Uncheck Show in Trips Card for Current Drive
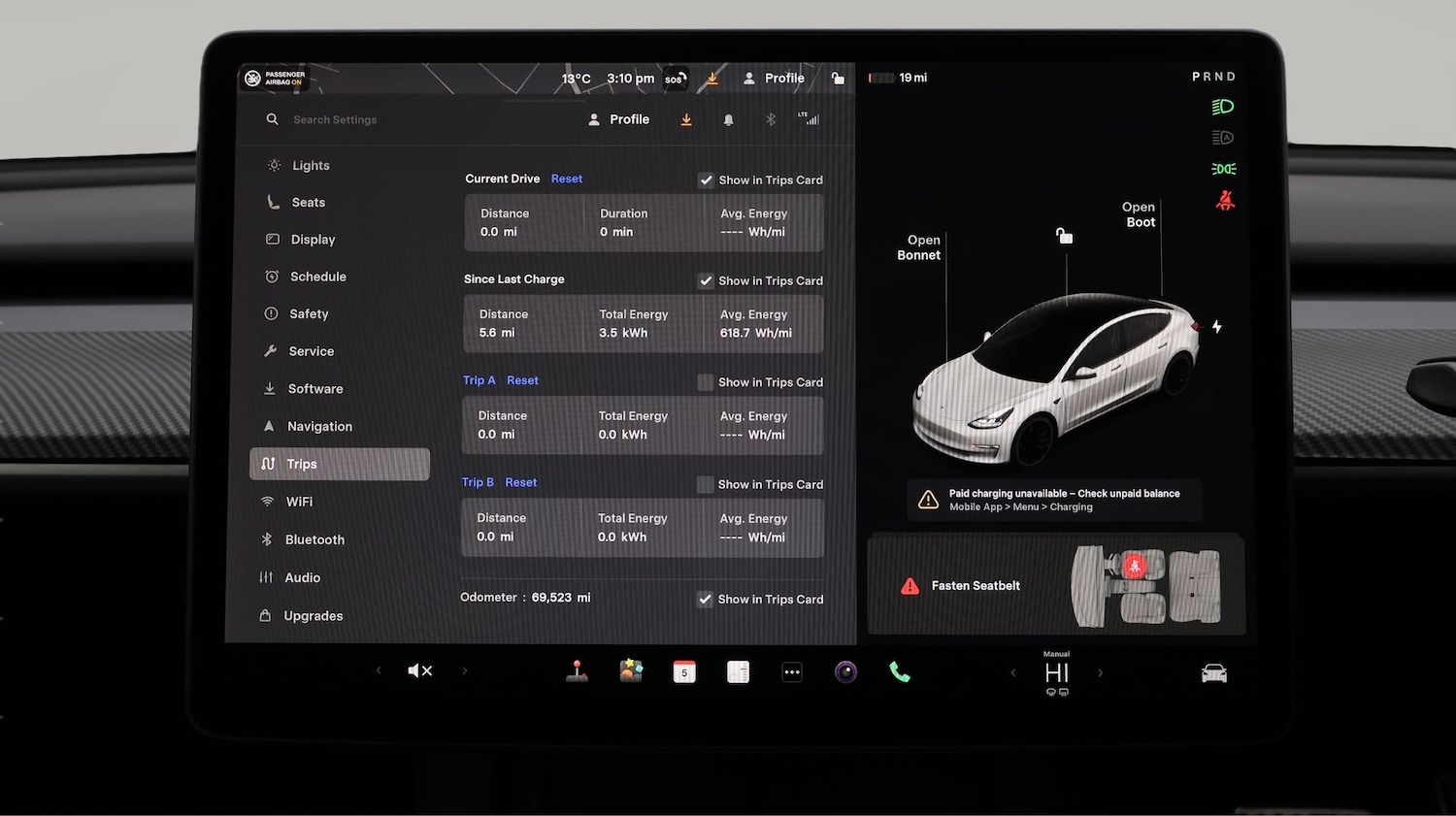The height and width of the screenshot is (816, 1456). [706, 180]
